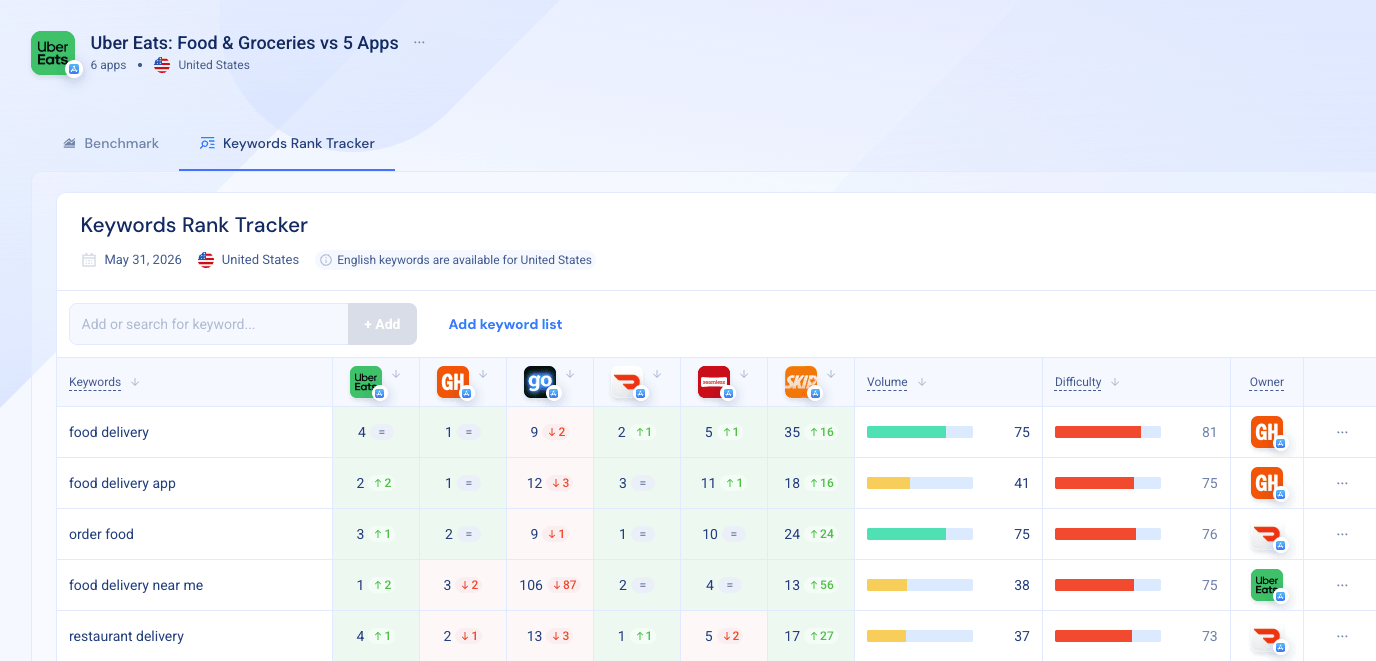Click the difficulty bar for food delivery

tap(1108, 432)
